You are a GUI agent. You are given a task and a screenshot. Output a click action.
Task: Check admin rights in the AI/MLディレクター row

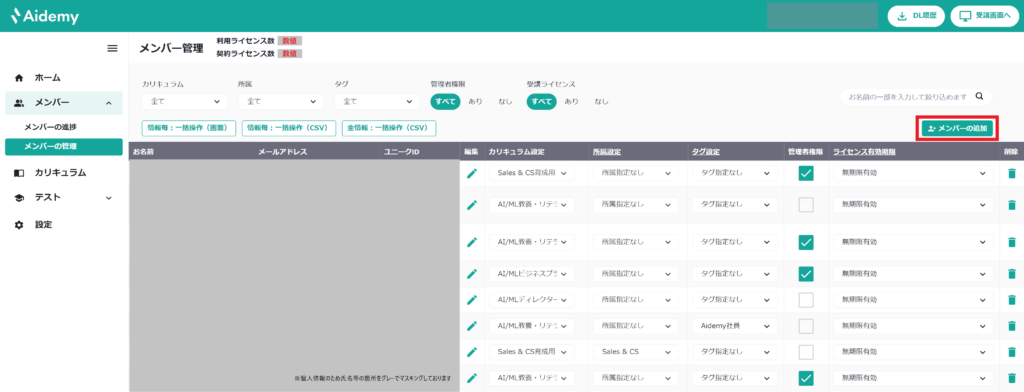[x=806, y=300]
